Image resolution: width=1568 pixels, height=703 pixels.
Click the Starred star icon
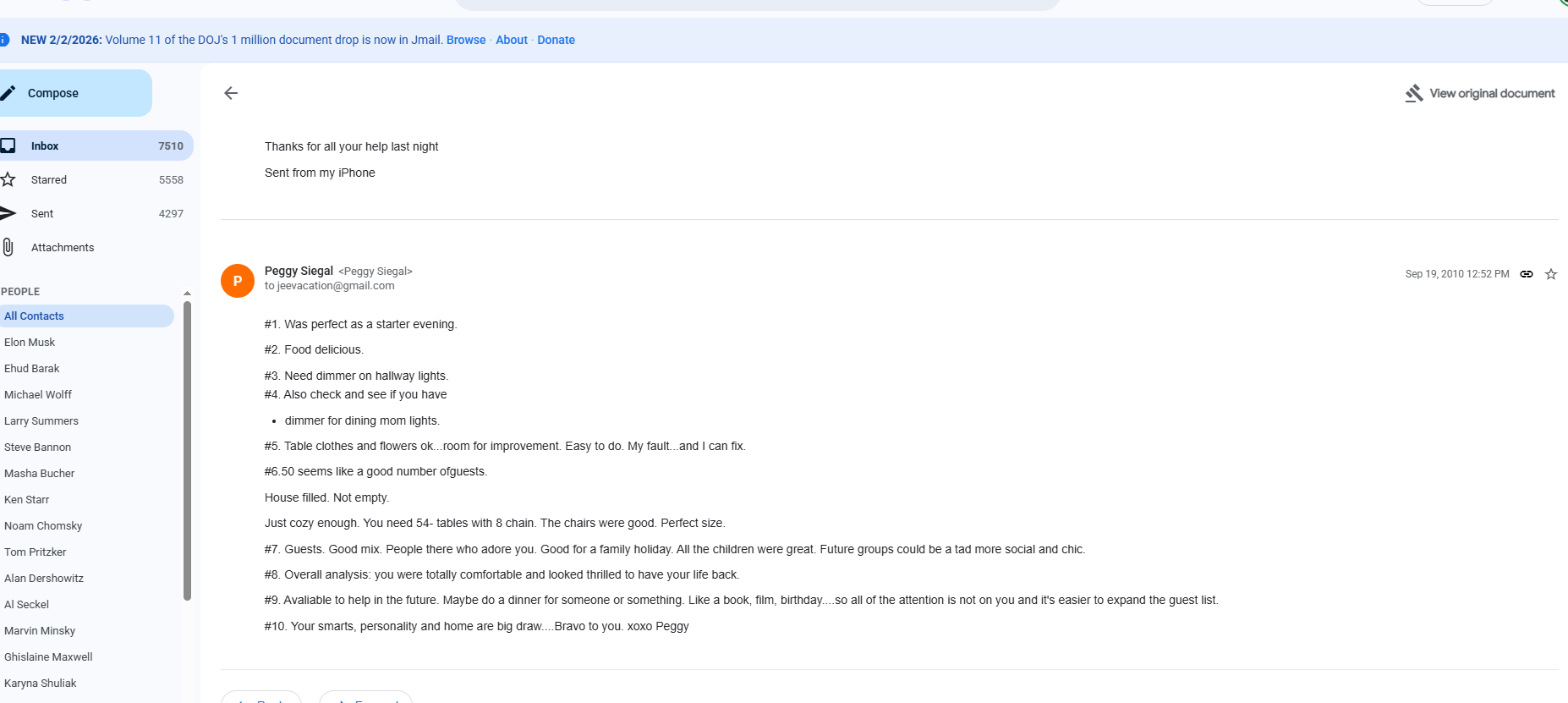(x=8, y=179)
